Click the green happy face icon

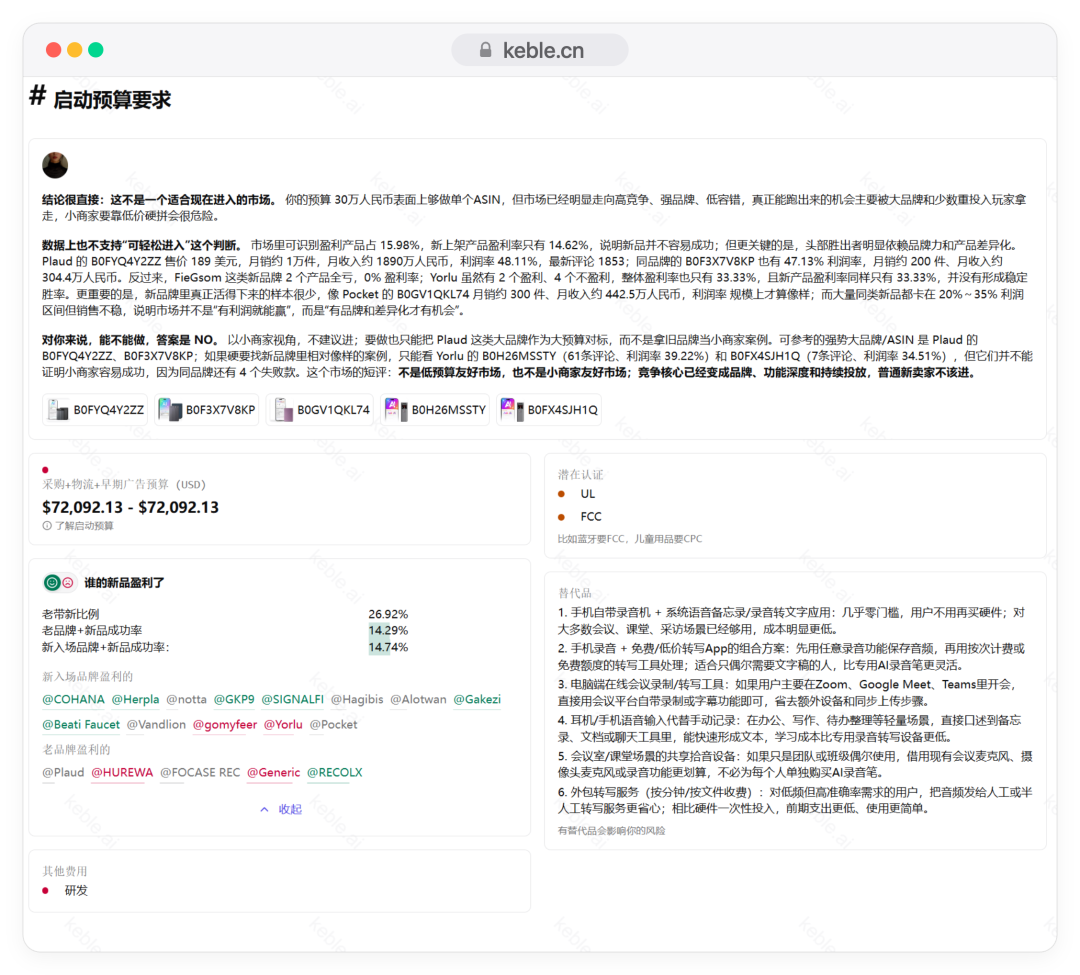click(52, 583)
